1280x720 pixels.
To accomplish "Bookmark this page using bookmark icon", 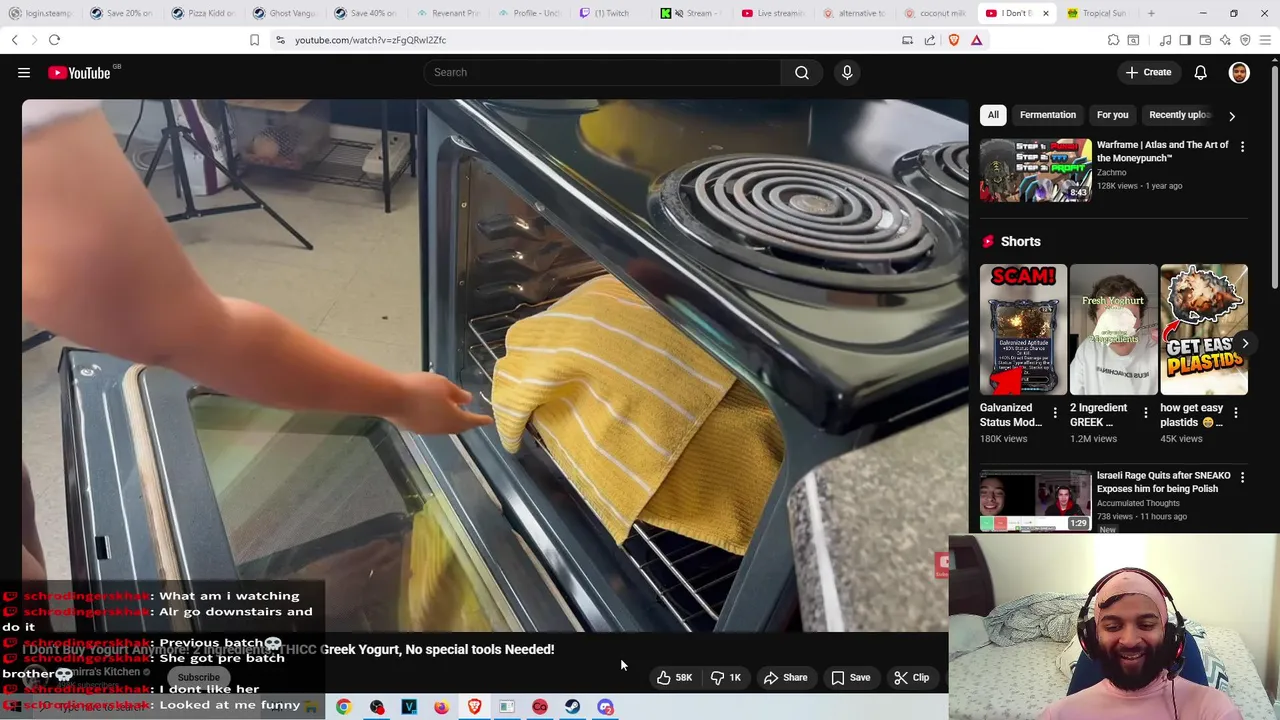I will [254, 40].
